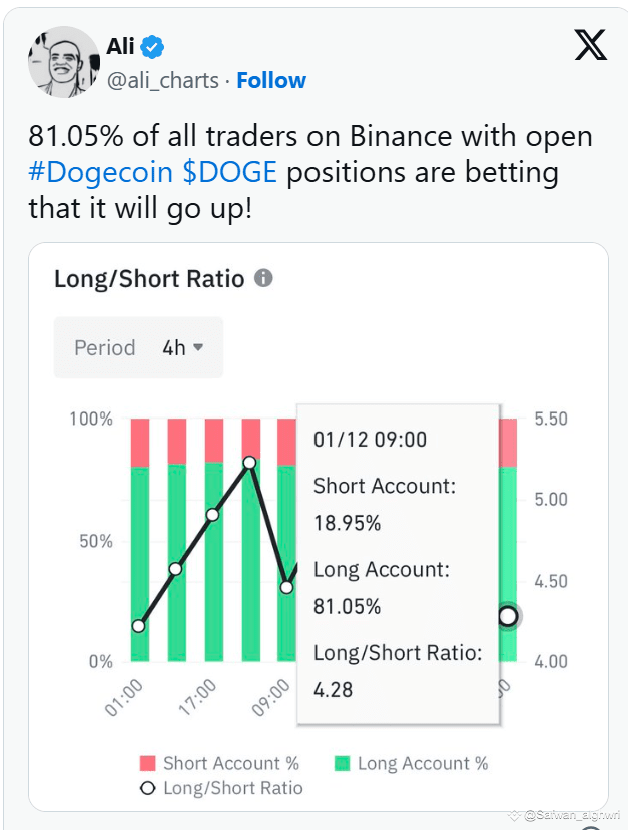Click the blue verified badge
The width and height of the screenshot is (628, 830).
coord(152,47)
